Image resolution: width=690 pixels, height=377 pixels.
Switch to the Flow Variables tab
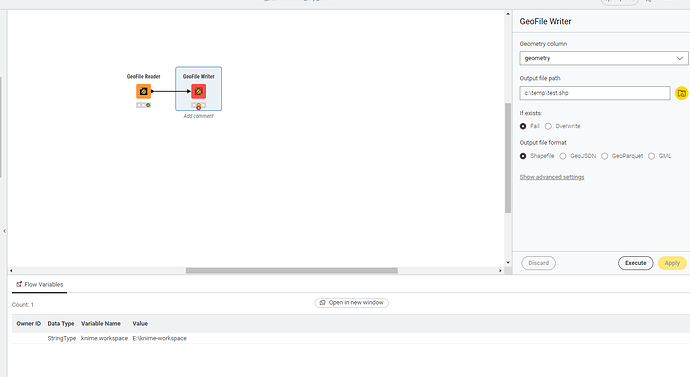tap(40, 285)
